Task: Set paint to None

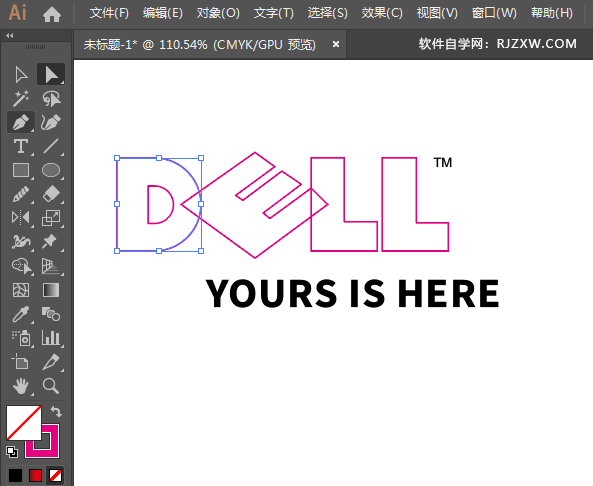Action: tap(56, 475)
